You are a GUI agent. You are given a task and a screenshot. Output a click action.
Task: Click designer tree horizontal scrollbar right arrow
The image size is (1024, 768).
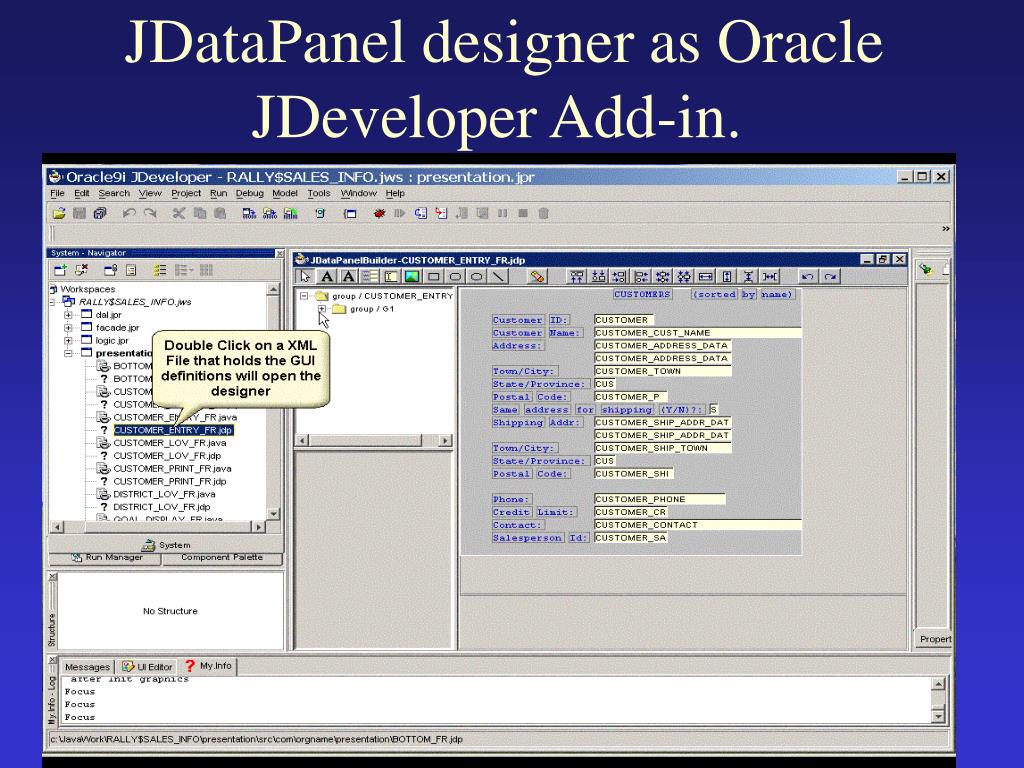click(445, 441)
